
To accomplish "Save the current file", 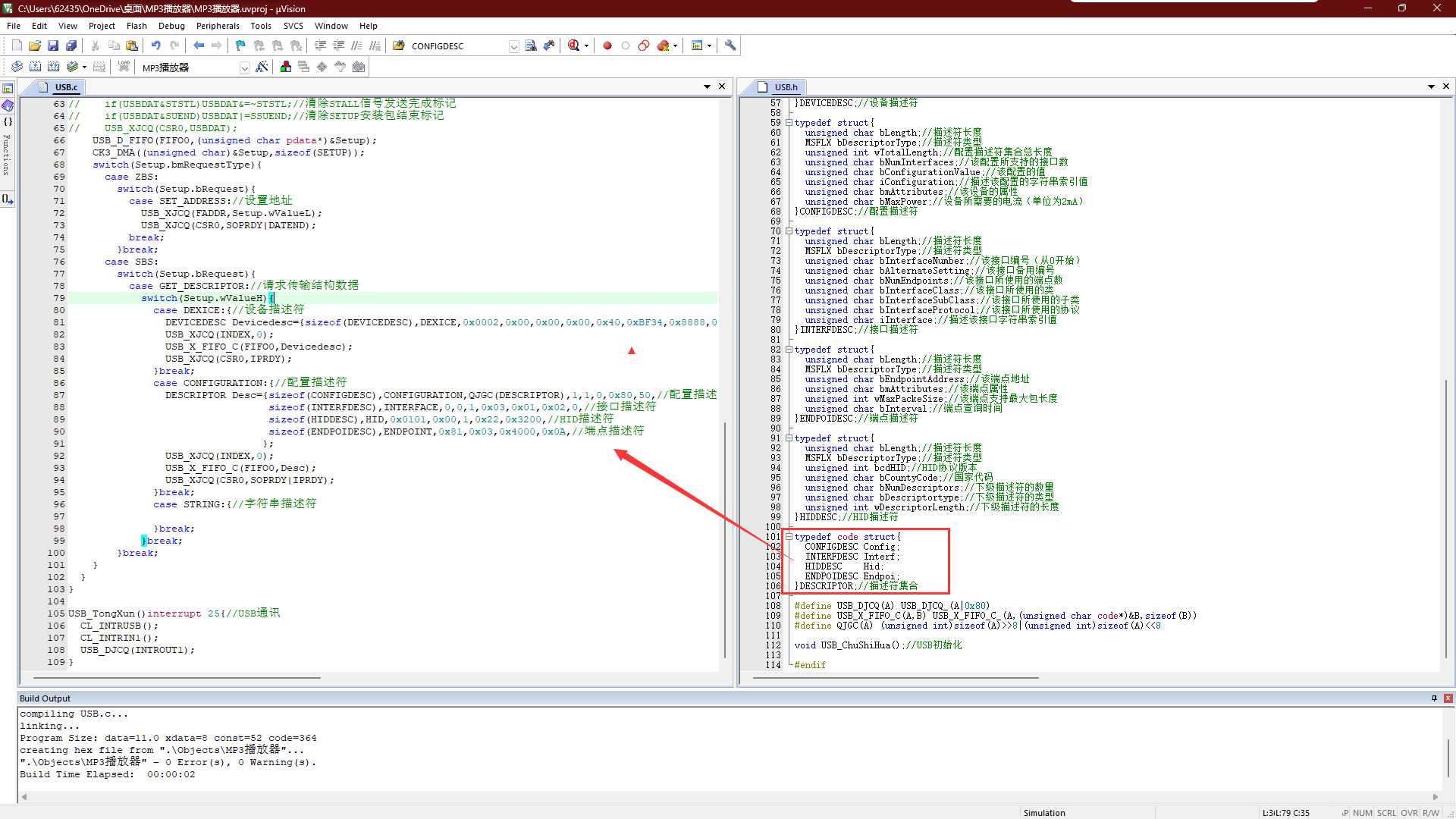I will point(53,45).
